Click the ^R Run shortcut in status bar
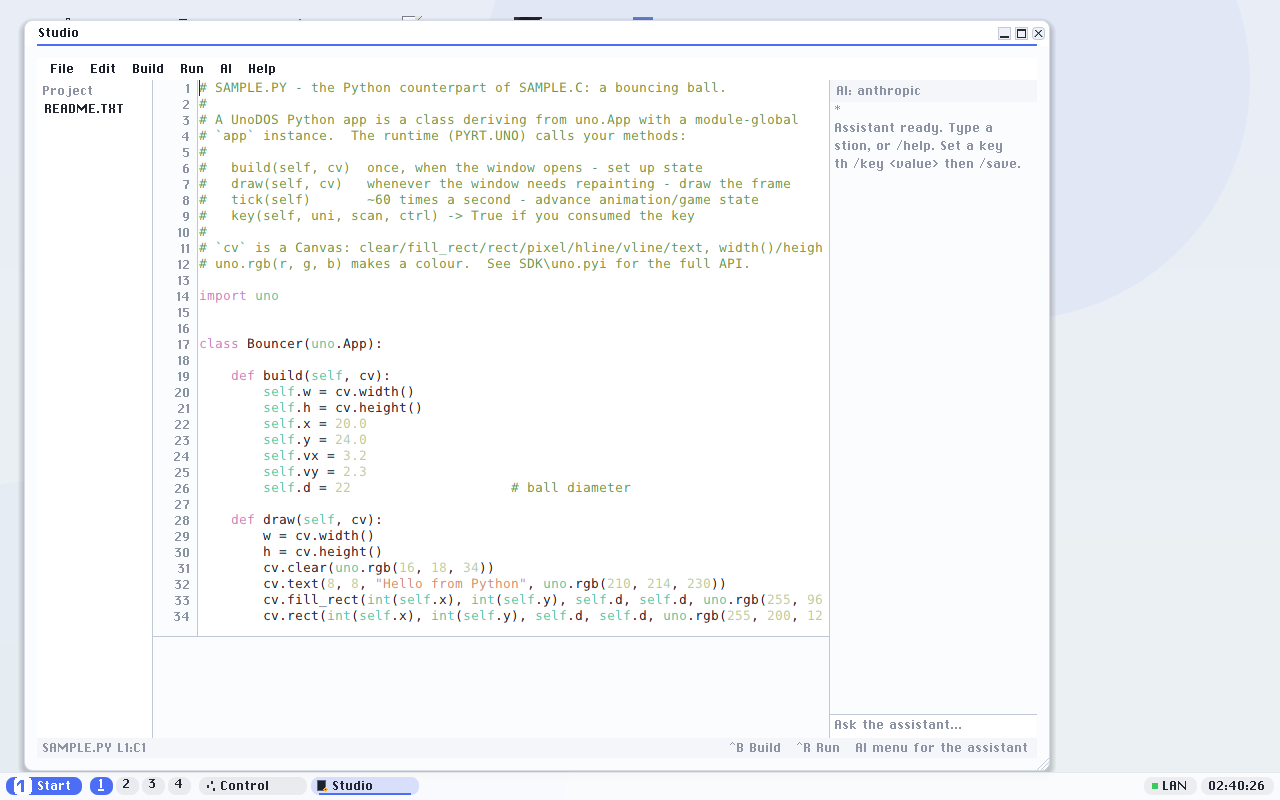Image resolution: width=1280 pixels, height=800 pixels. 818,747
